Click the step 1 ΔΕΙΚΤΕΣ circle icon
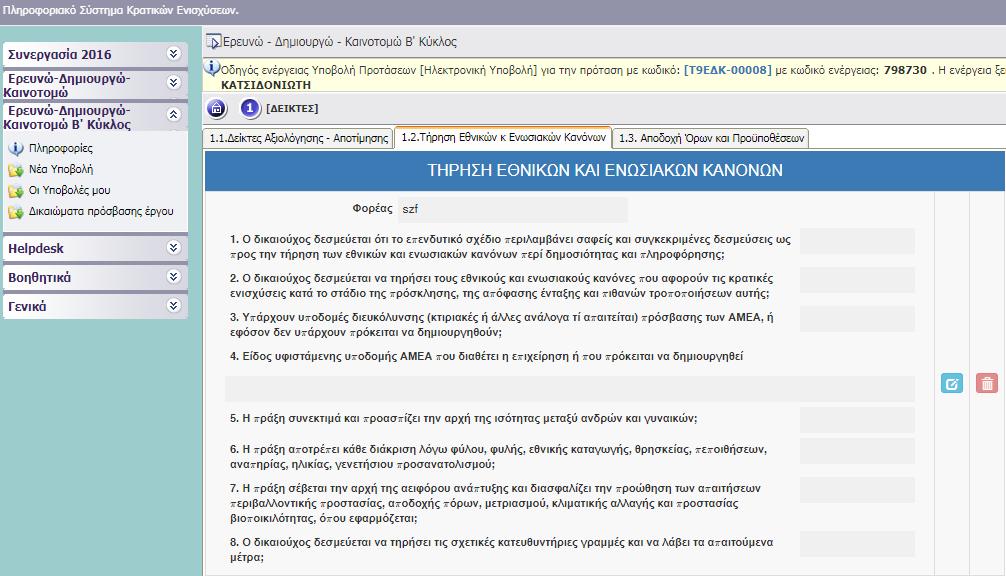This screenshot has height=576, width=1006. (250, 108)
